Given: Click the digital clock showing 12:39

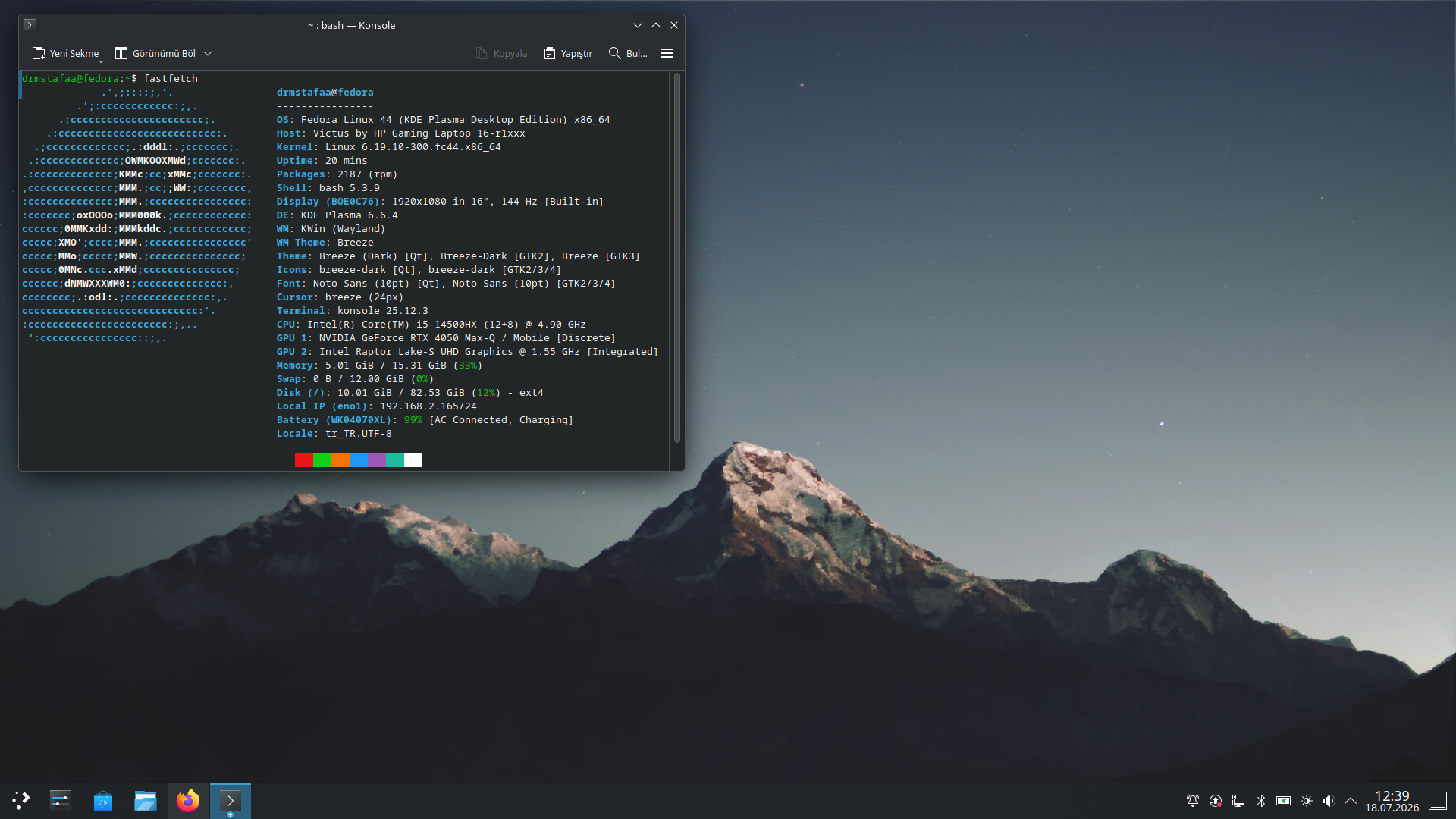Looking at the screenshot, I should click(1392, 801).
